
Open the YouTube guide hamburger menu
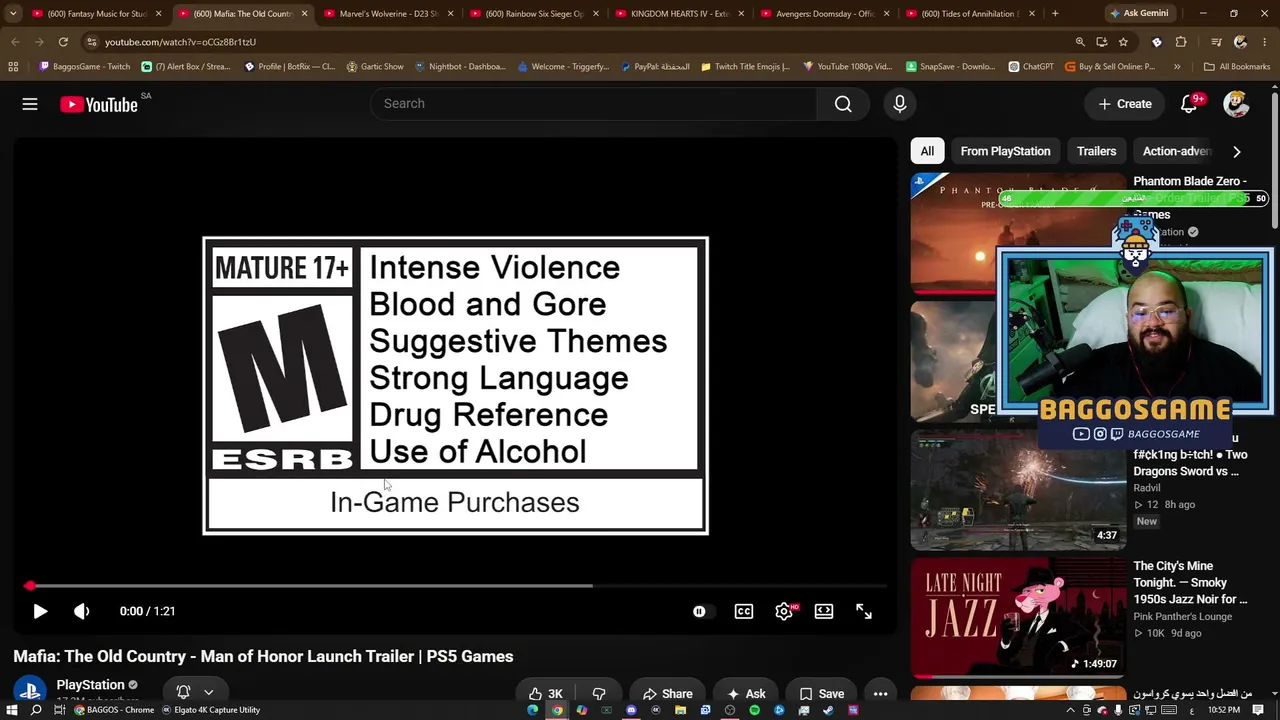[30, 104]
